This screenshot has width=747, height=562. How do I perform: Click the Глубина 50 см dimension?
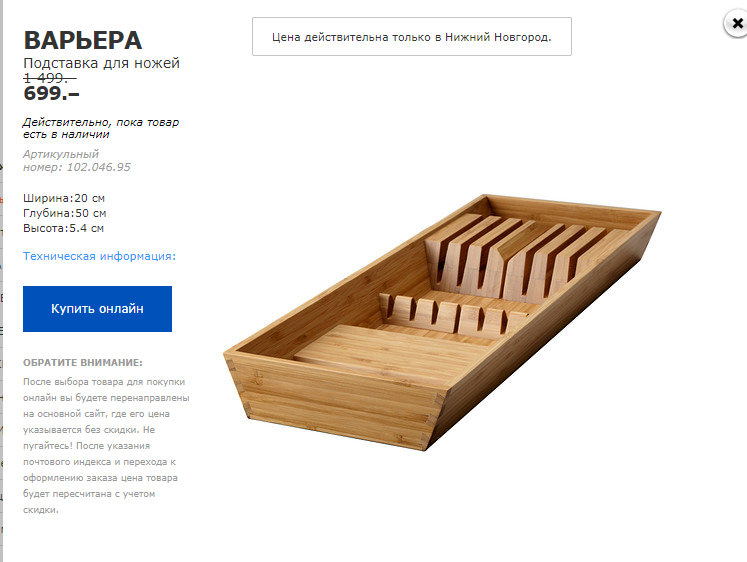[65, 213]
